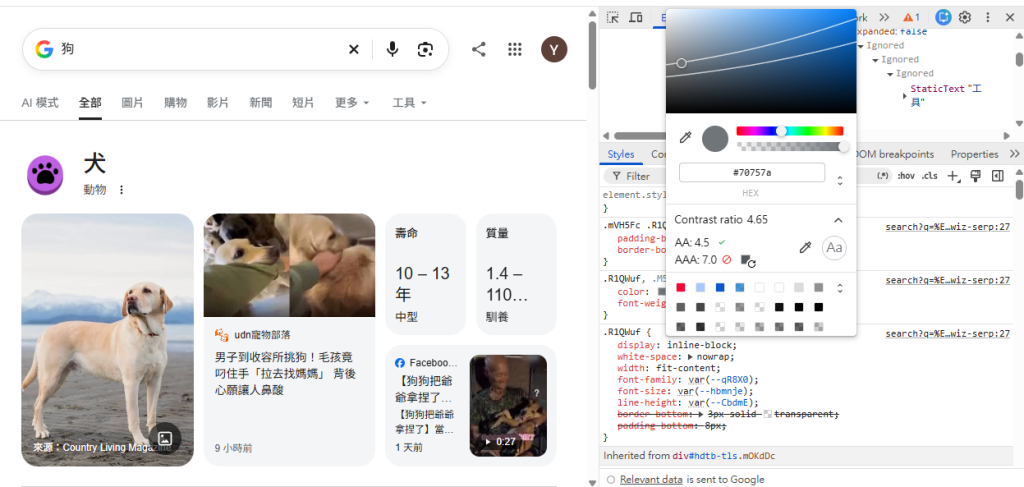
Task: Click the Aa contrast preview circle
Action: 834,248
